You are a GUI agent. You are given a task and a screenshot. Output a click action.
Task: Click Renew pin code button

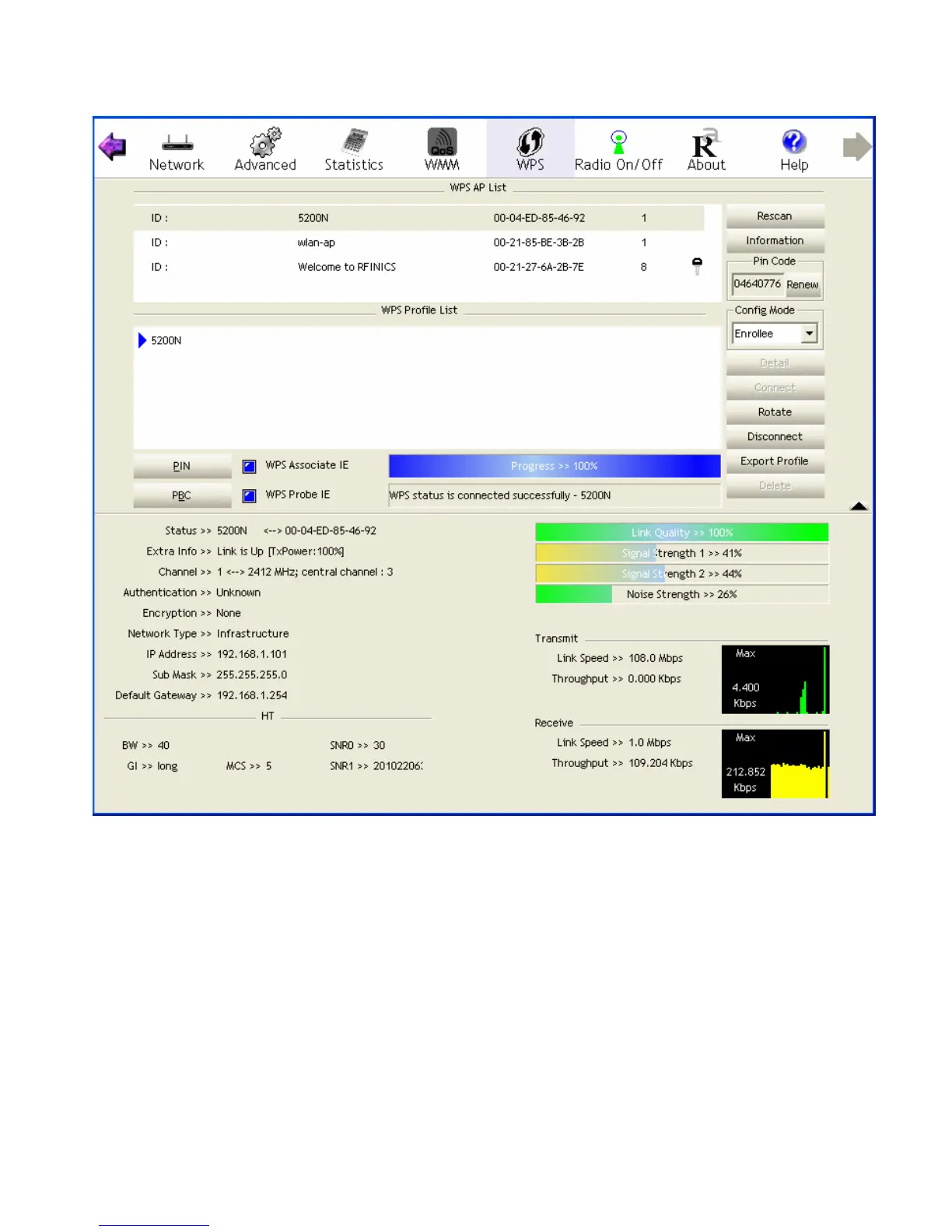(x=802, y=285)
